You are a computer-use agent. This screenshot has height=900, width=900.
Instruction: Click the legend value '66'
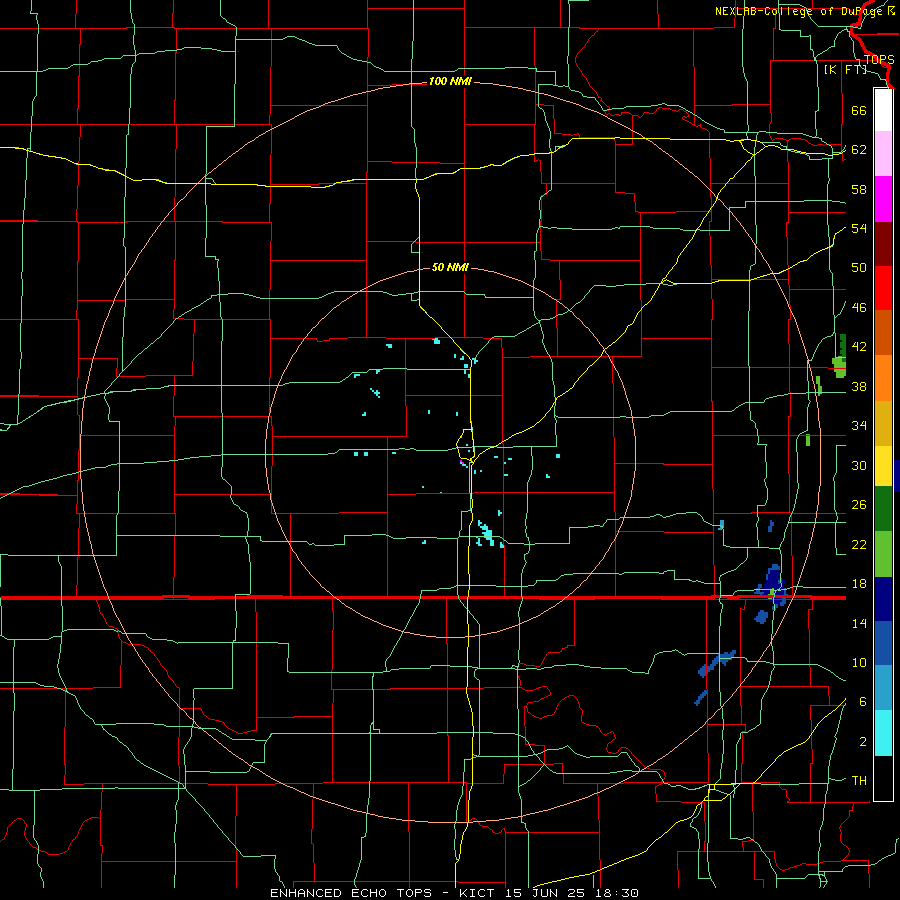tap(859, 111)
